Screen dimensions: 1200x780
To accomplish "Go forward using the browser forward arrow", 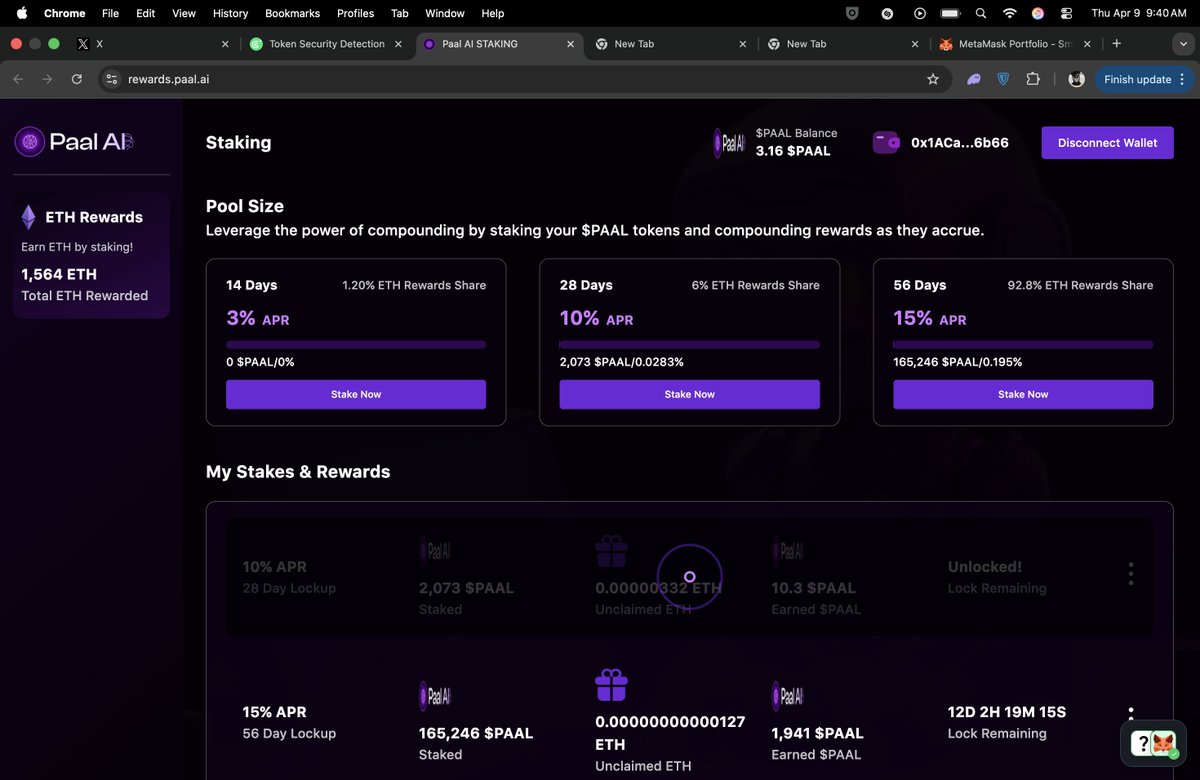I will [x=47, y=79].
